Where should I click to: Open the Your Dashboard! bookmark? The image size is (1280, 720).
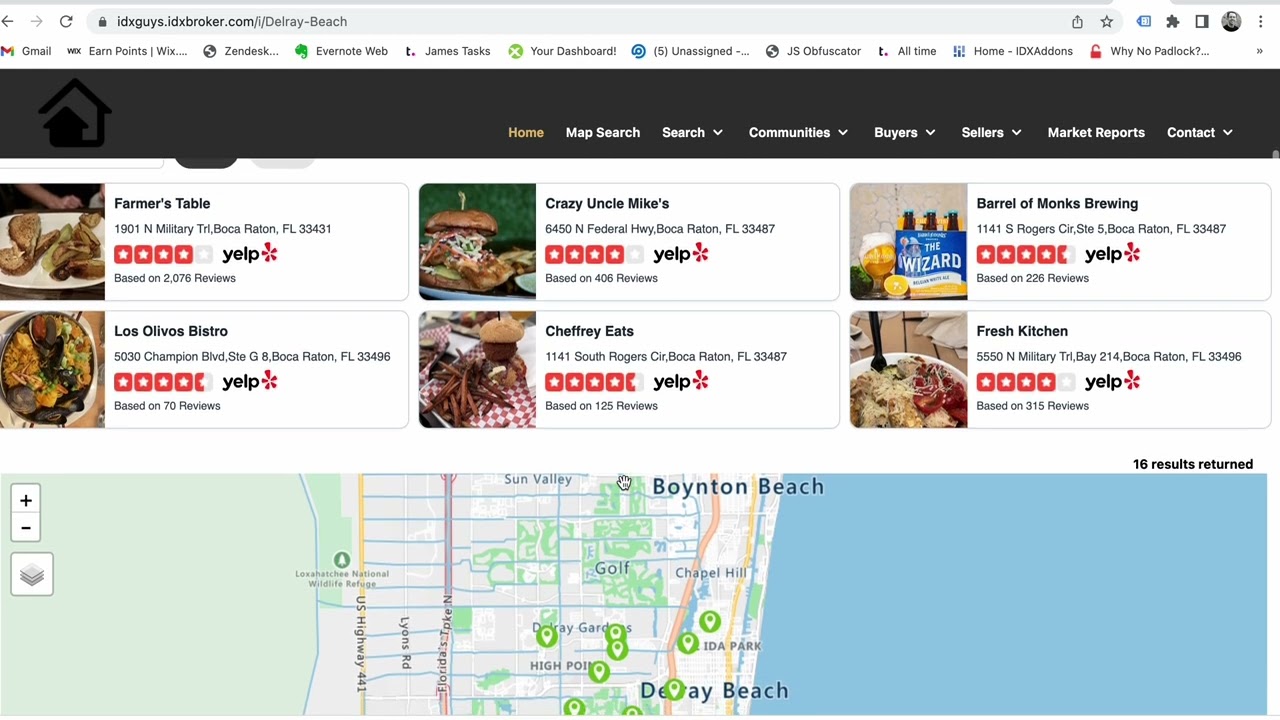tap(562, 51)
